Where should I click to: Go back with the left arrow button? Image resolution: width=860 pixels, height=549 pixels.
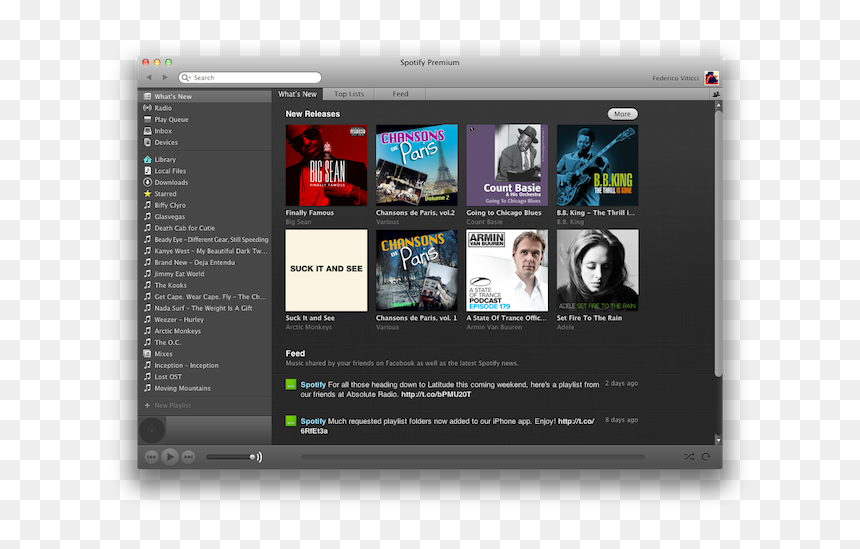click(x=149, y=77)
